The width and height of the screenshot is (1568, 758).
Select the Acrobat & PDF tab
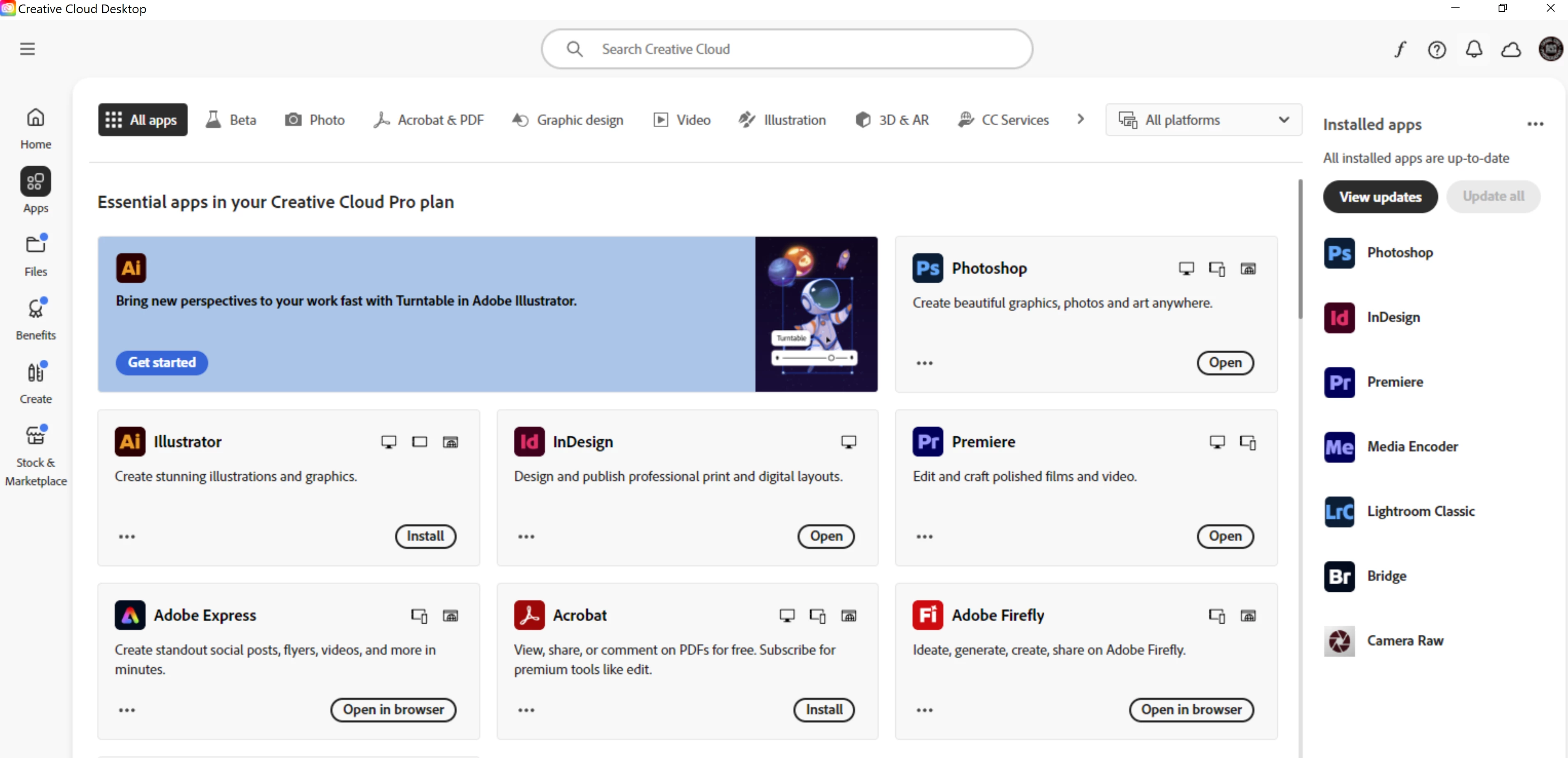point(428,120)
